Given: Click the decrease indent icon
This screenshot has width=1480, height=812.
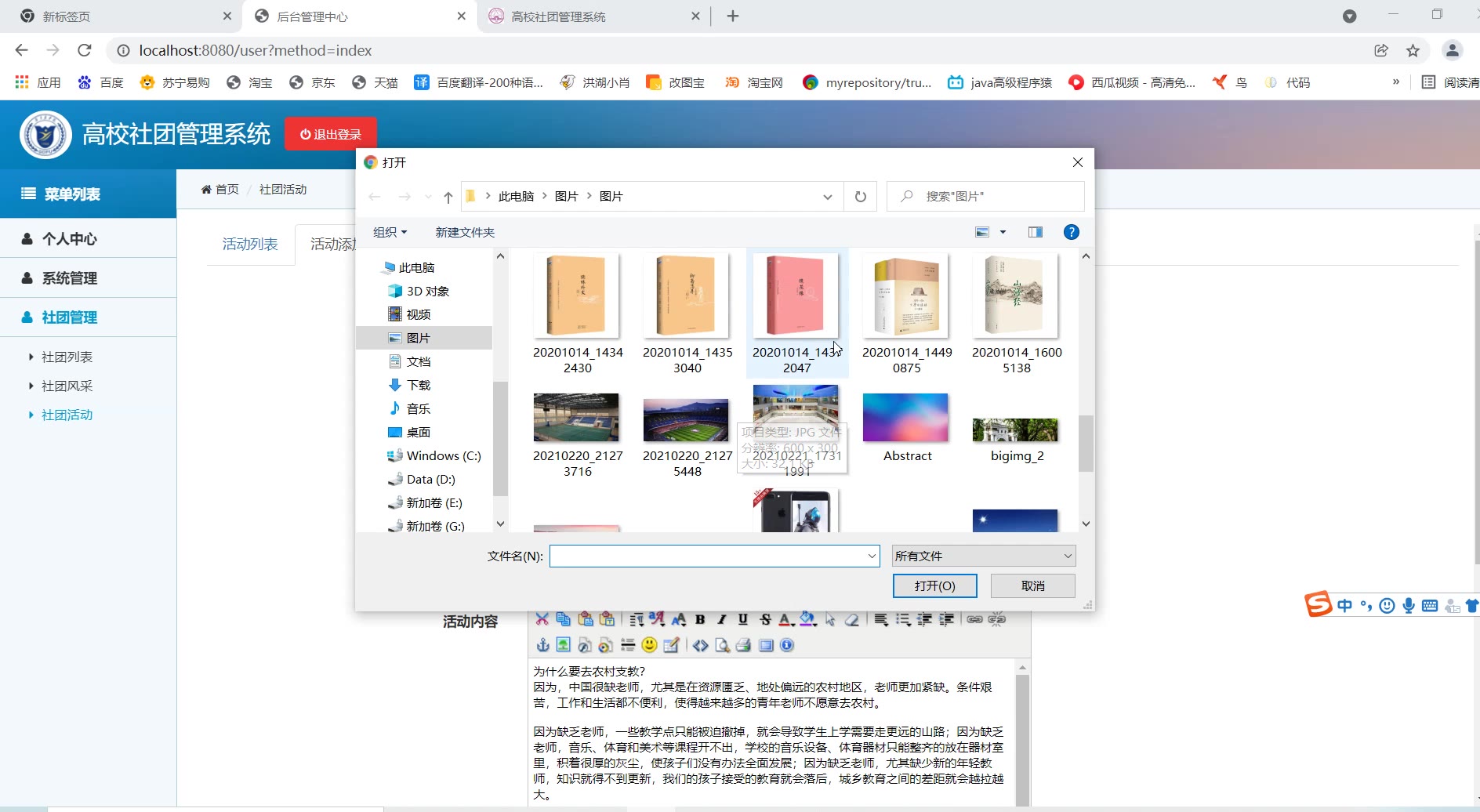Looking at the screenshot, I should 925,619.
